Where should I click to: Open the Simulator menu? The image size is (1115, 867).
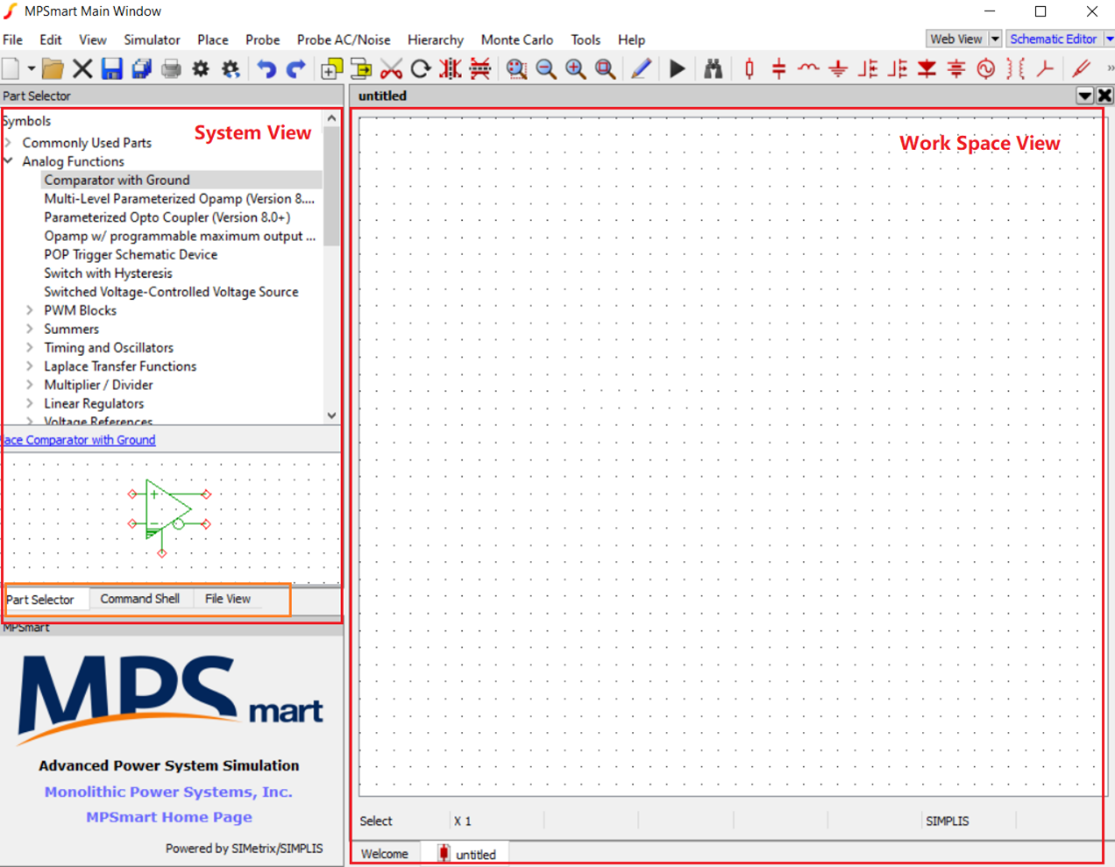(151, 40)
